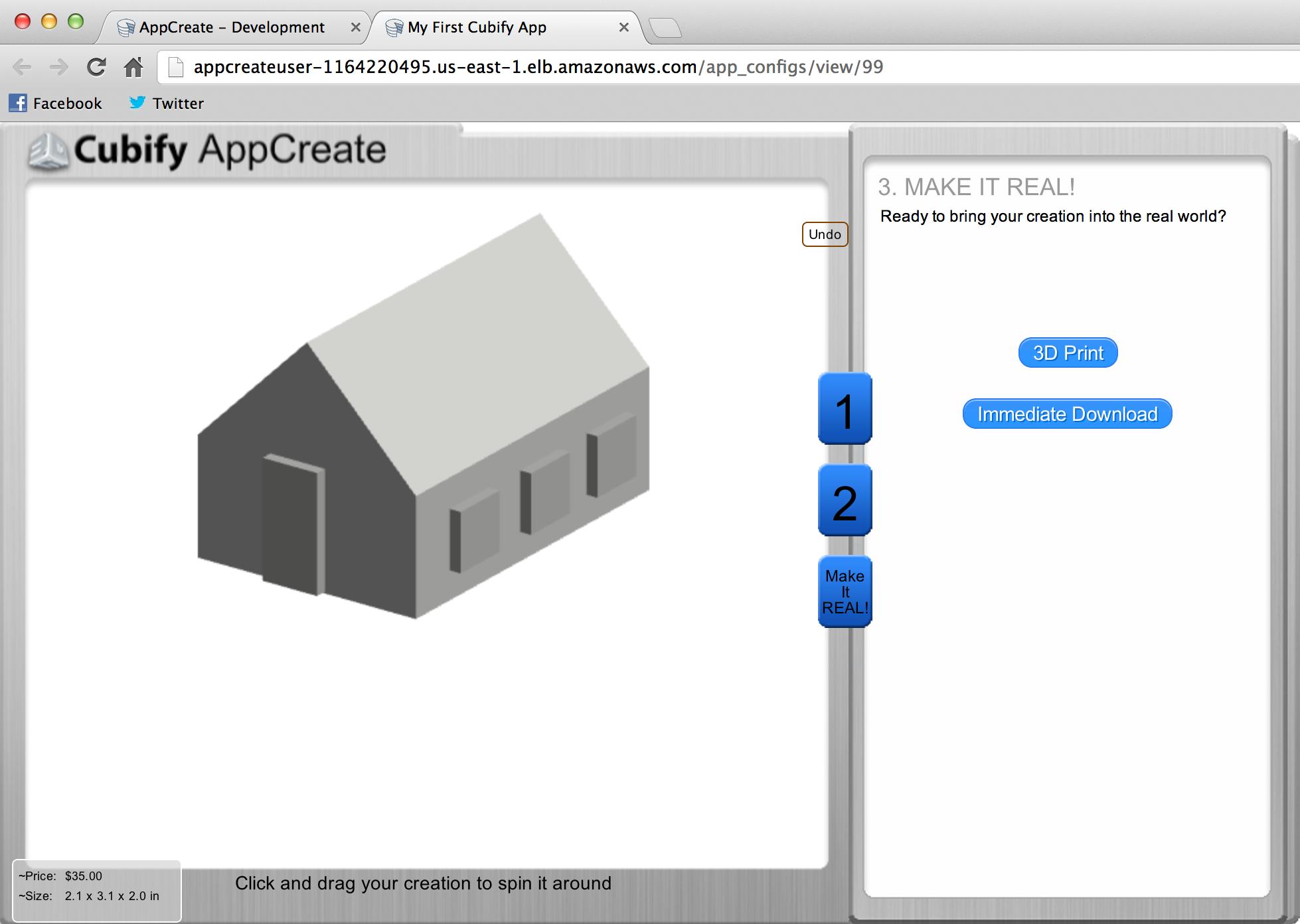Click the Cubify AppCreate logo
Screen dimensions: 1300x924
tap(207, 151)
